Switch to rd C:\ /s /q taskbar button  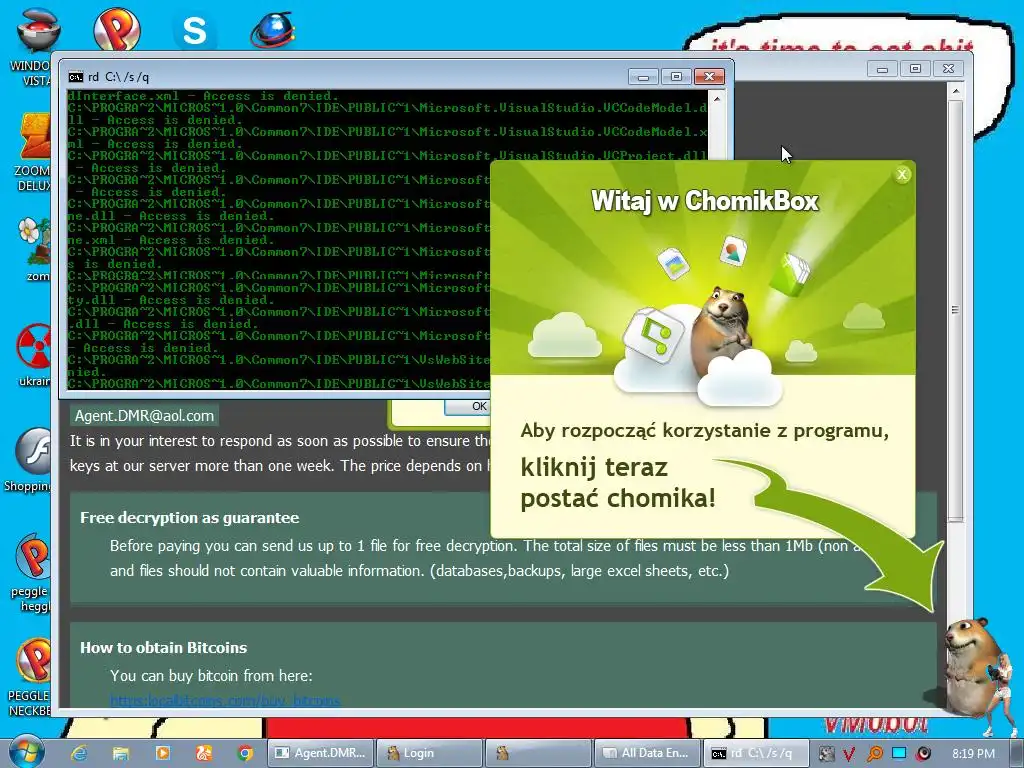tap(755, 753)
